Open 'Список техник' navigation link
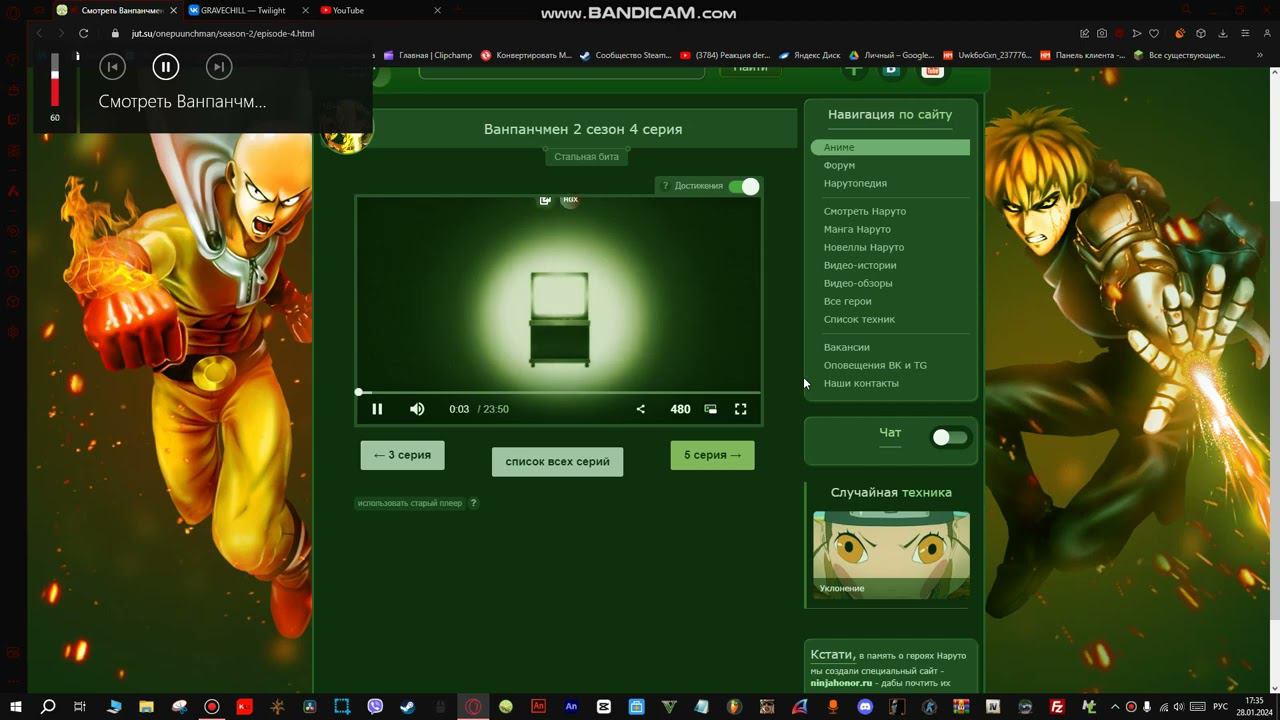Screen dimensions: 1280x720 pyautogui.click(x=859, y=319)
